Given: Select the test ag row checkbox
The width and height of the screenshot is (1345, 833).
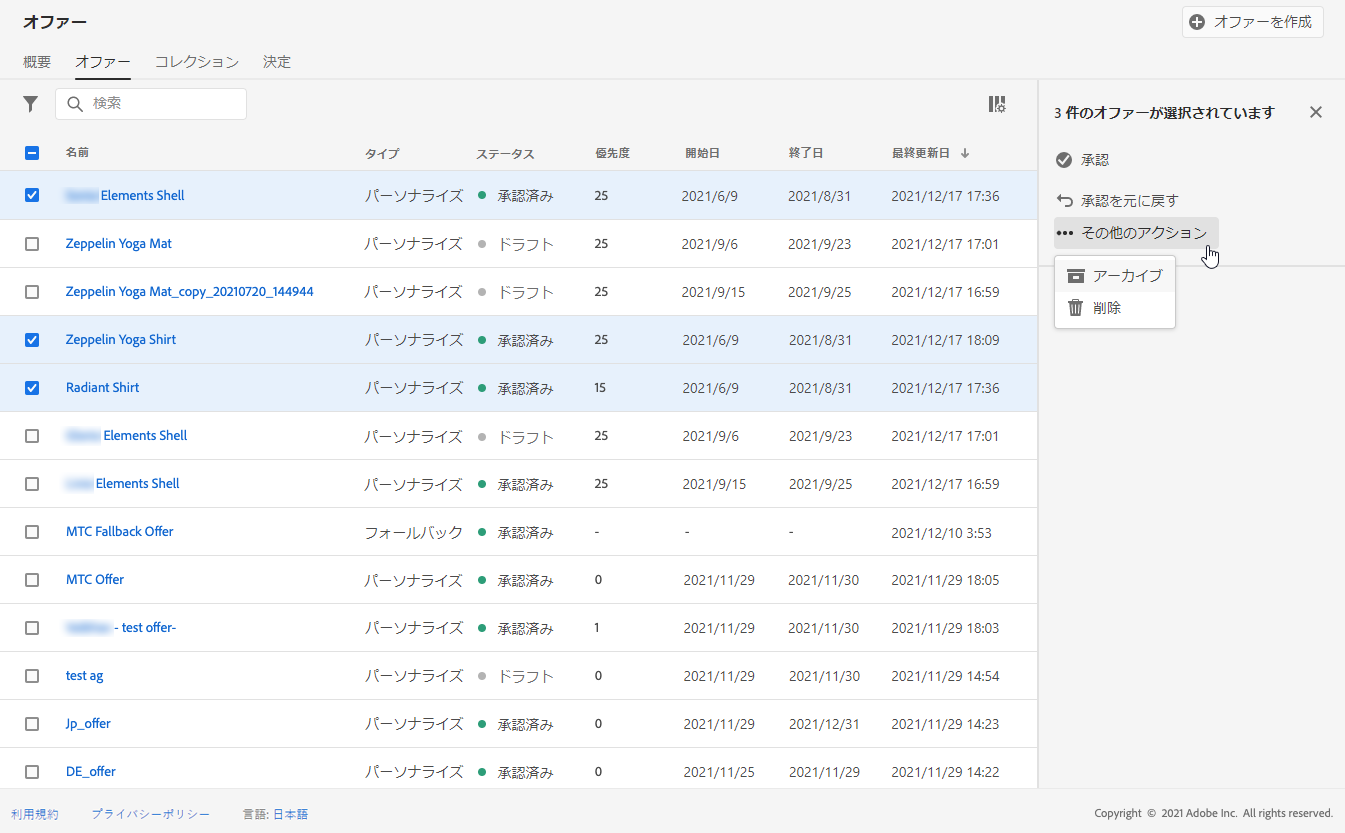Looking at the screenshot, I should (32, 676).
